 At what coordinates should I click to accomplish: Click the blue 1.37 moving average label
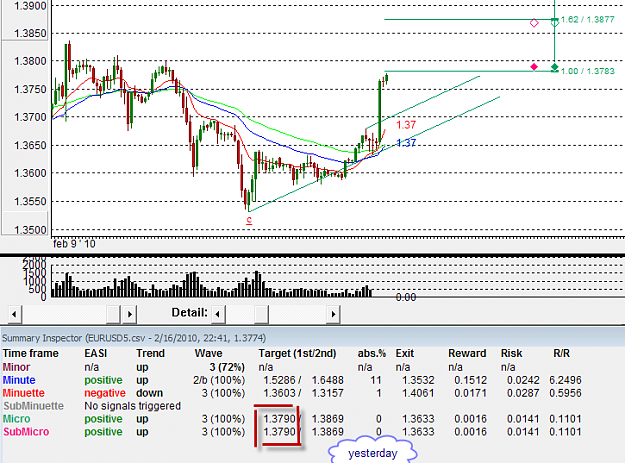click(x=406, y=143)
